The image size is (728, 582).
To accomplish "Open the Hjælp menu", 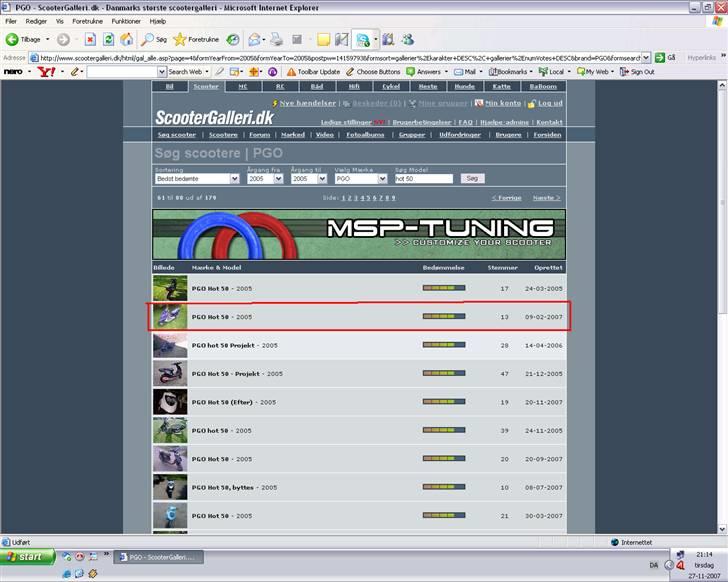I will click(x=158, y=21).
